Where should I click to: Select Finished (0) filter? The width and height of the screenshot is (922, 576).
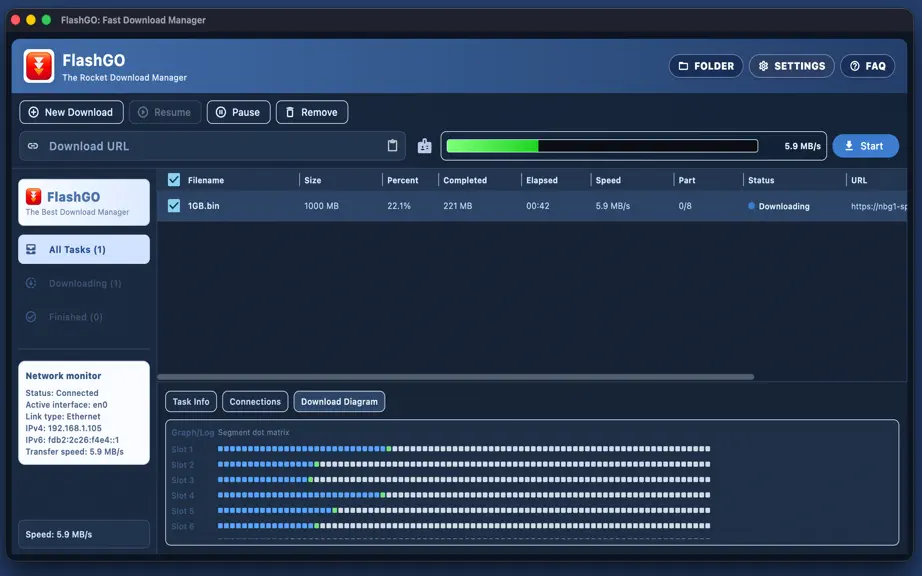[x=84, y=317]
